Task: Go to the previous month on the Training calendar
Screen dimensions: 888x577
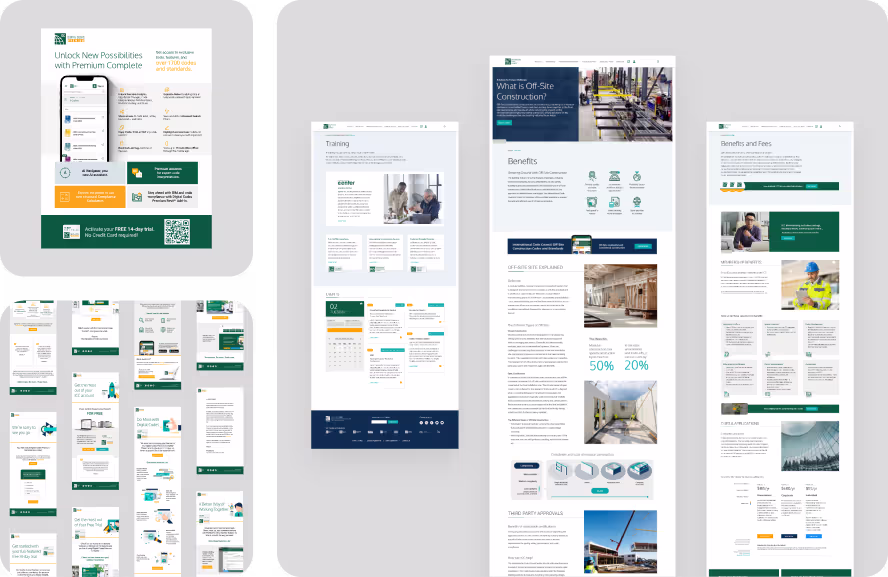Action: 329,338
